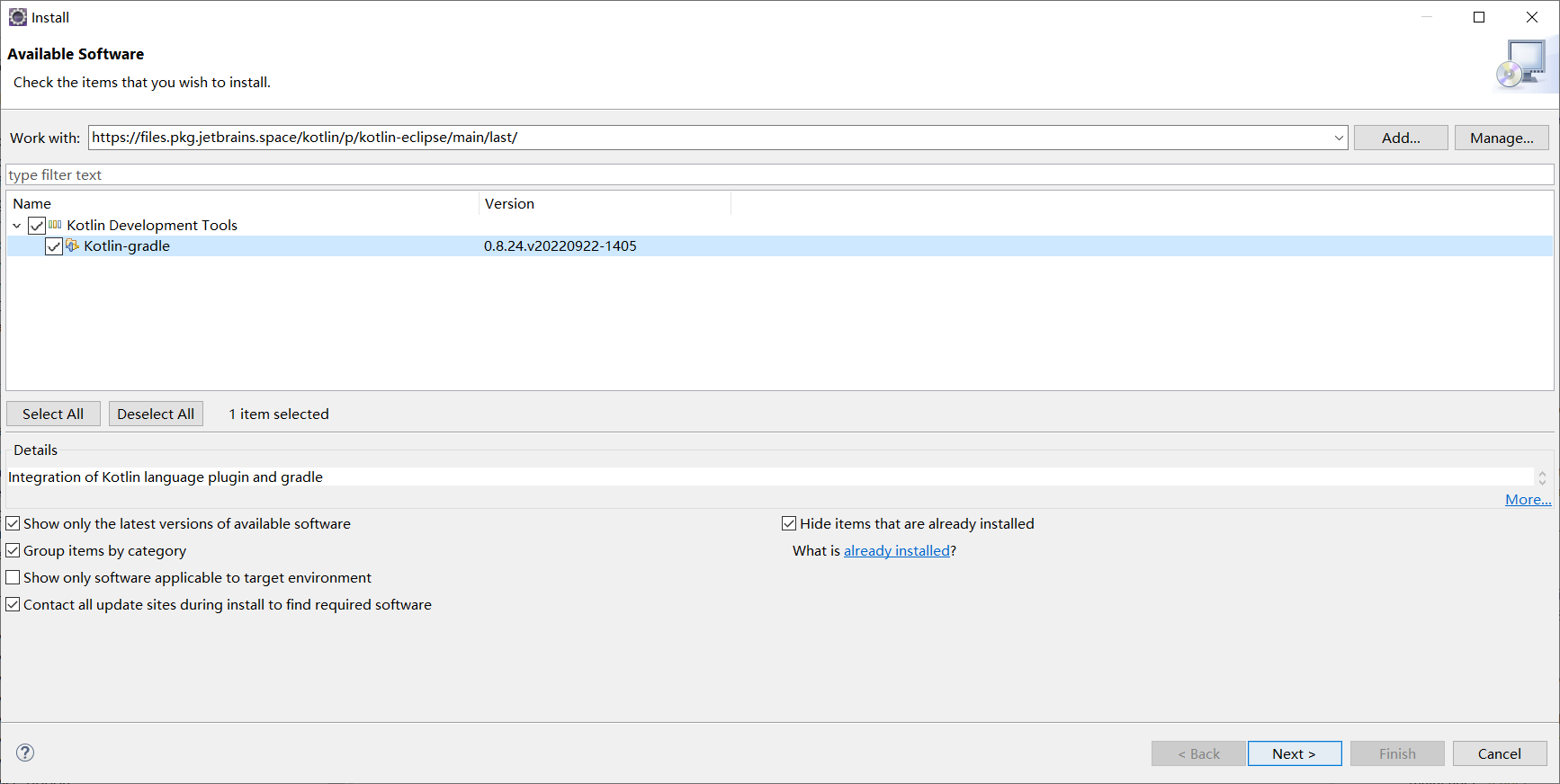
Task: Toggle Show only the latest versions checkbox
Action: (13, 523)
